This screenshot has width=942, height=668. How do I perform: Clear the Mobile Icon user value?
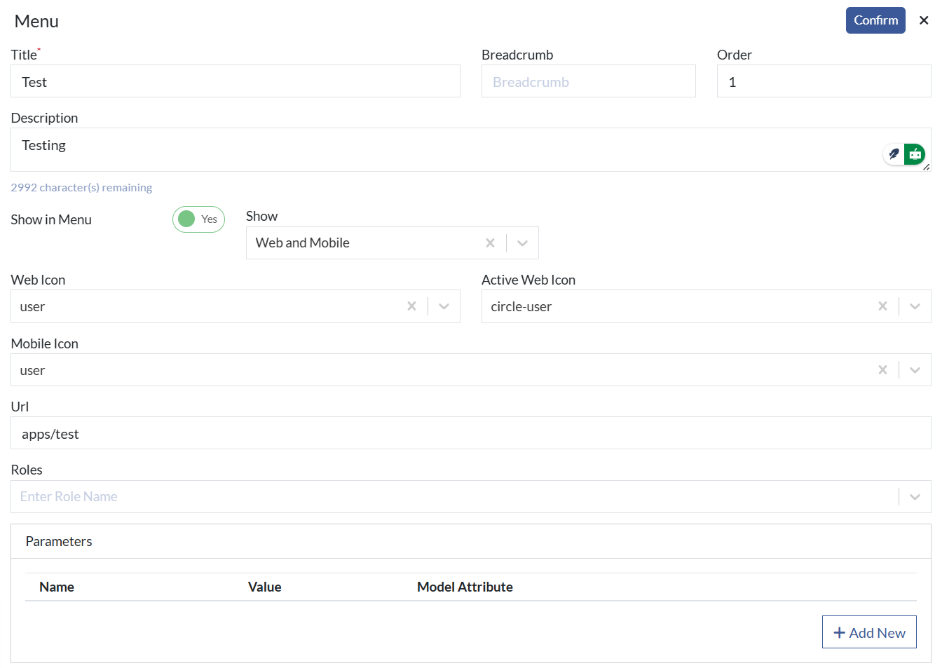[x=883, y=370]
